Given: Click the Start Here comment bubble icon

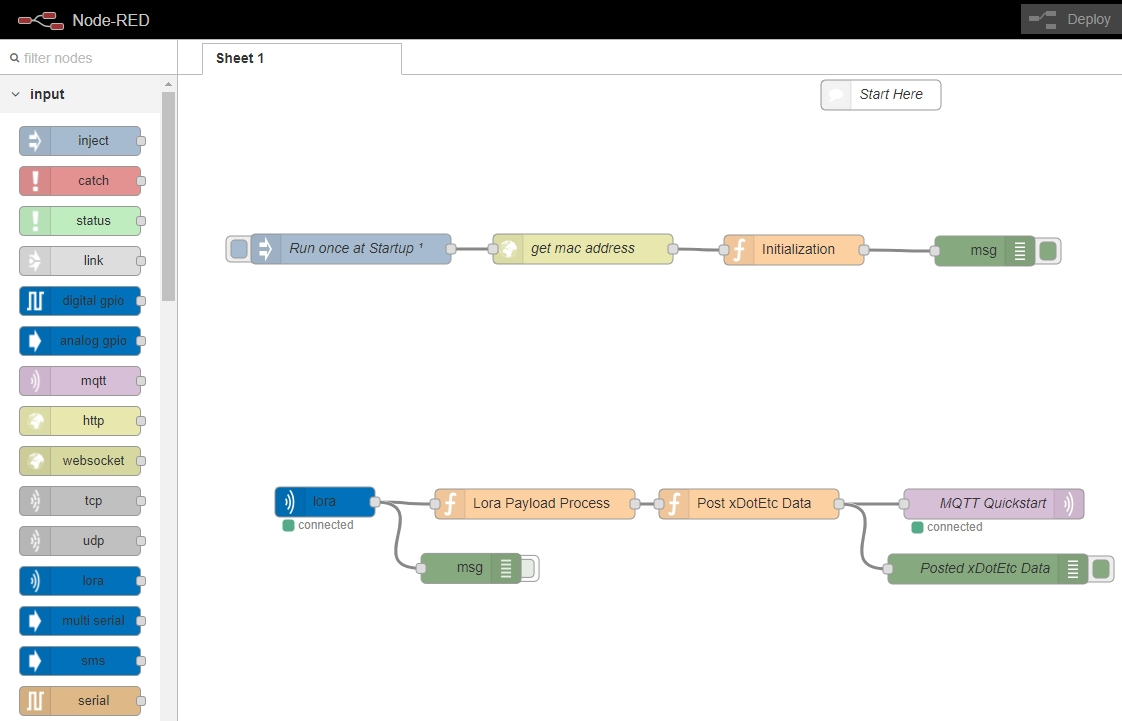Looking at the screenshot, I should [836, 95].
